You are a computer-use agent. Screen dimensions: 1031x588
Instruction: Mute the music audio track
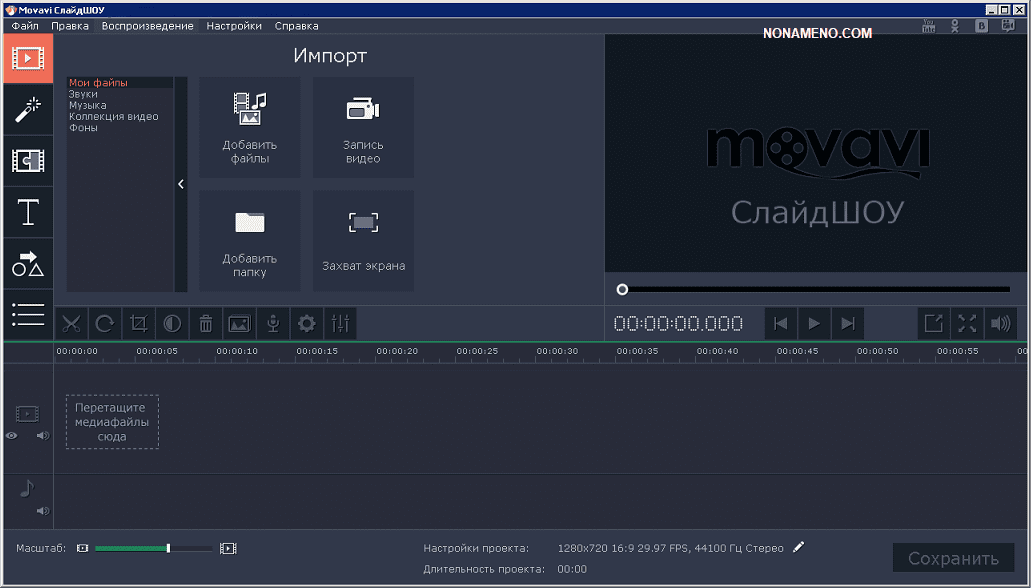point(42,511)
